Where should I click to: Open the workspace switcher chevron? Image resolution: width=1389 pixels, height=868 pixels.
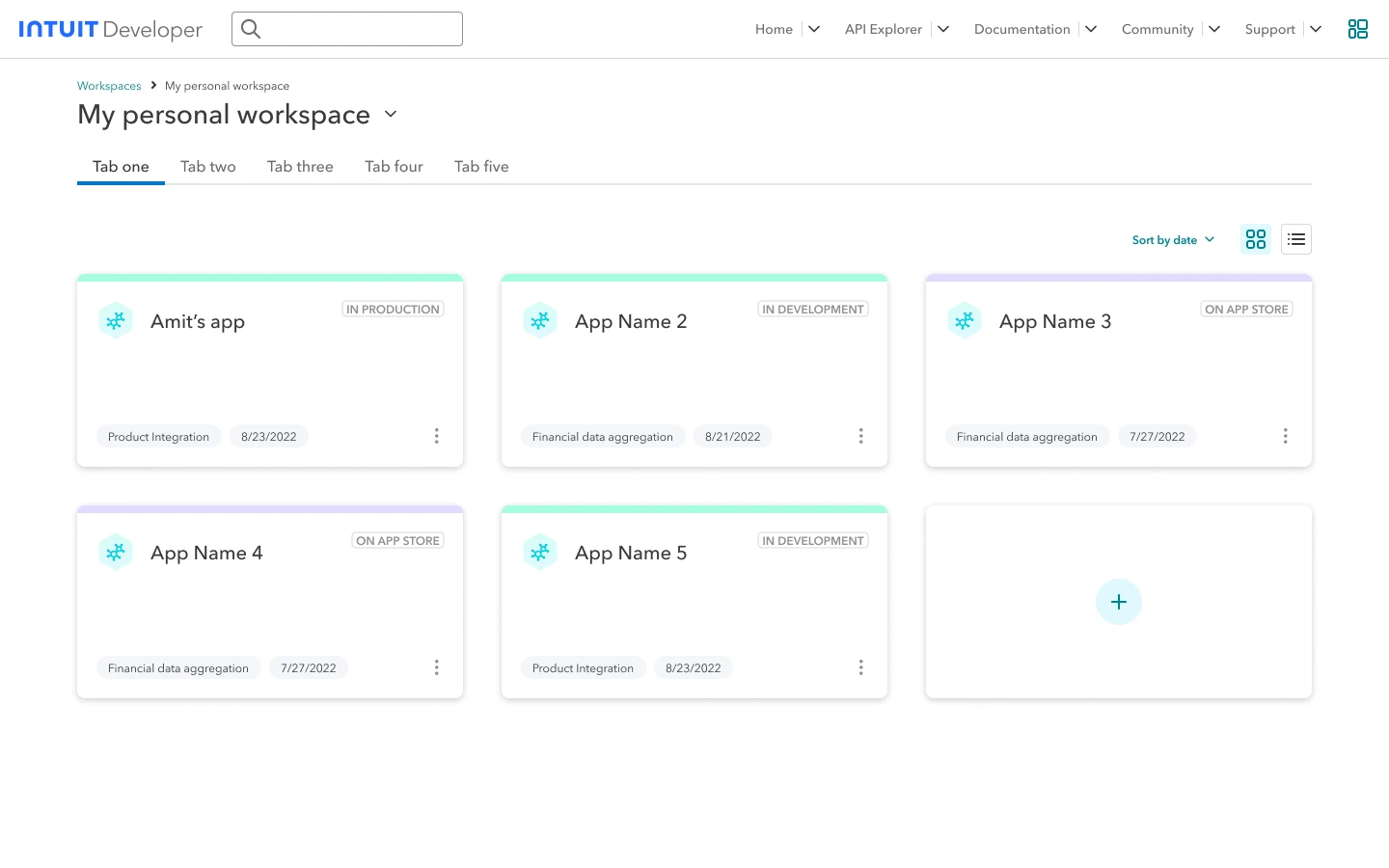(x=391, y=114)
